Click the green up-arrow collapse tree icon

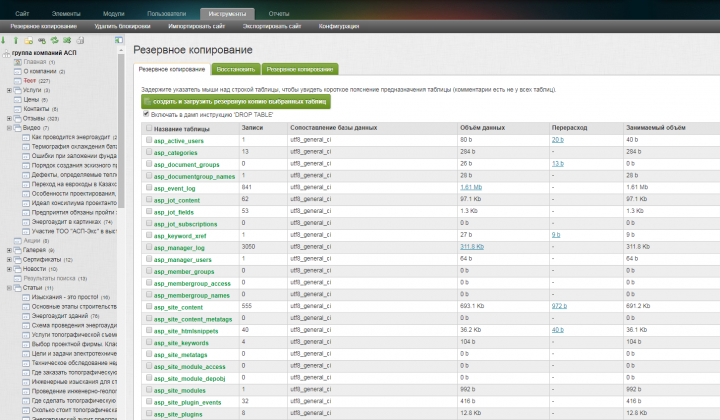(16, 40)
